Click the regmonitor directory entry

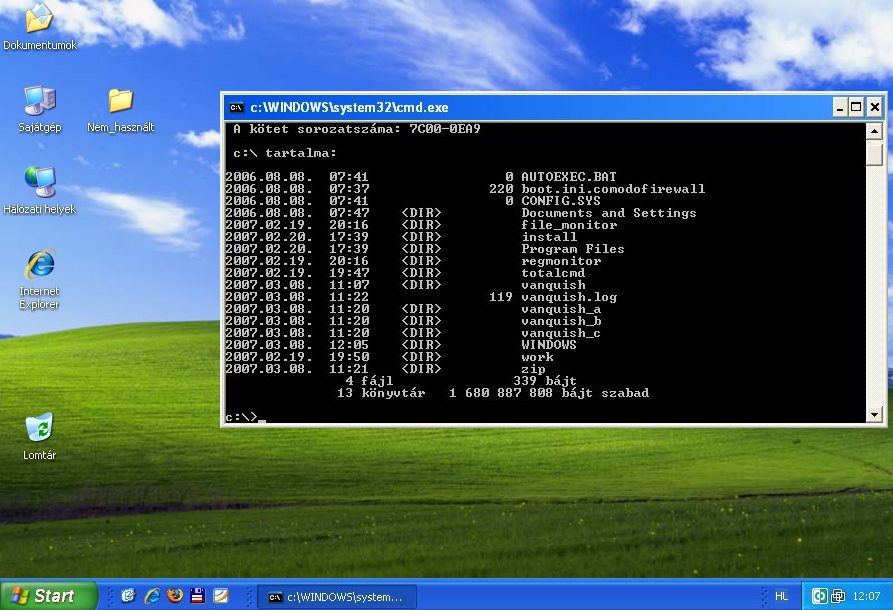[x=560, y=260]
